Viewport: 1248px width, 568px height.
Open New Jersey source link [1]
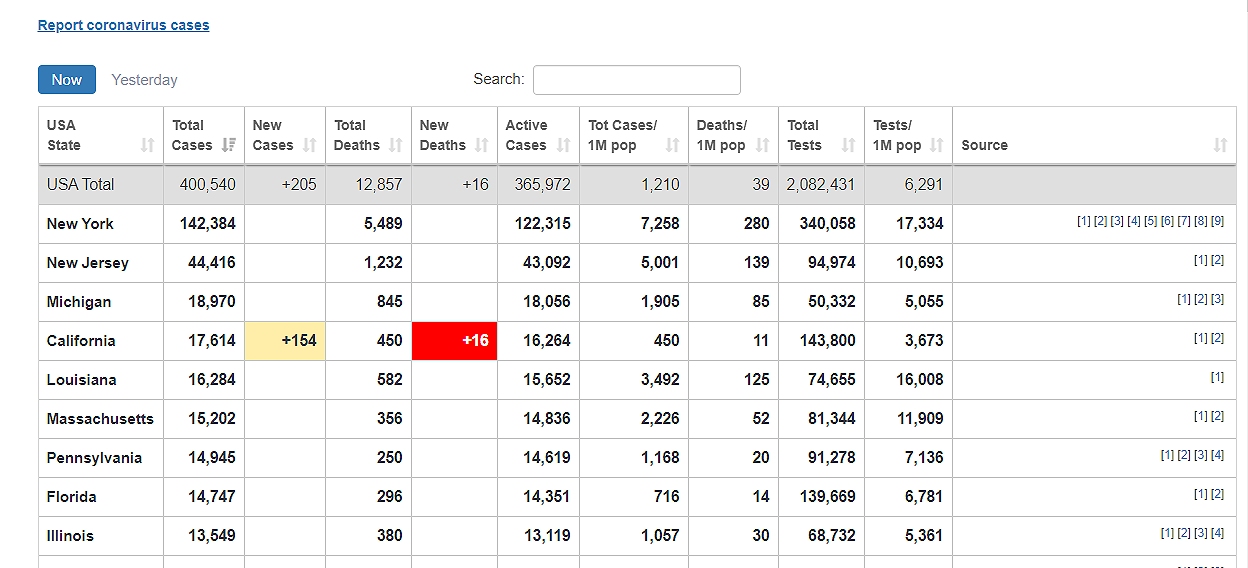[x=1200, y=260]
